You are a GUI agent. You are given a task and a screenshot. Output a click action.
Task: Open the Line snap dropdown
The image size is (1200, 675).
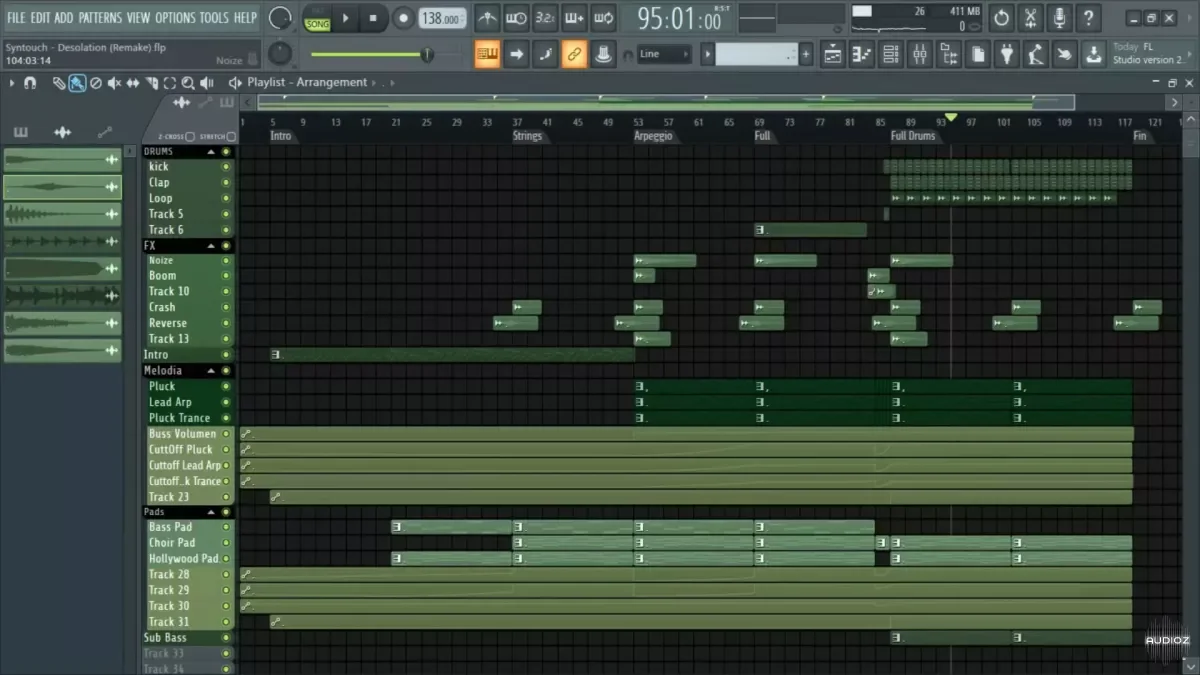click(664, 54)
